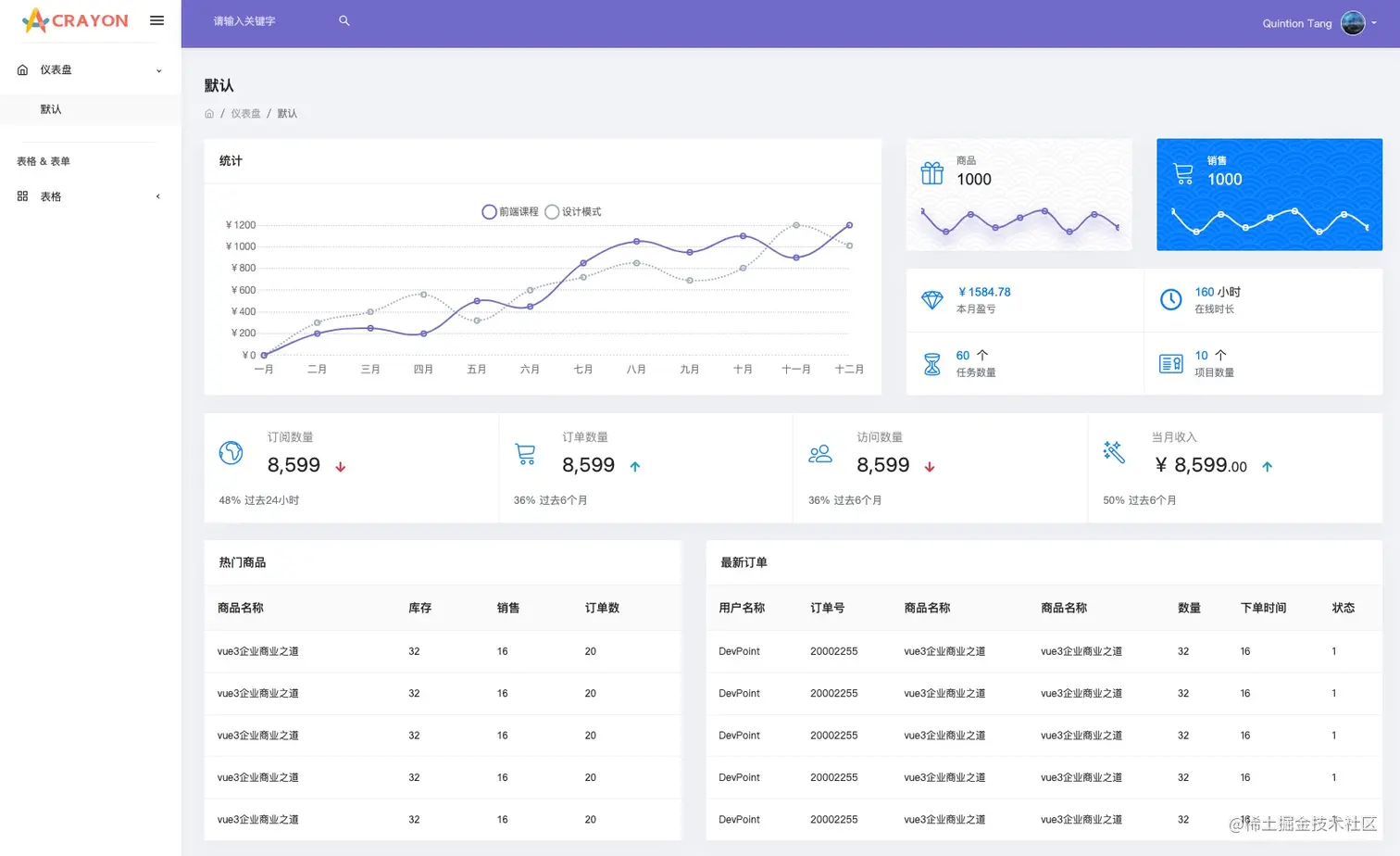Click the globe icon in 订阅数量 card
The width and height of the screenshot is (1400, 856).
[231, 452]
